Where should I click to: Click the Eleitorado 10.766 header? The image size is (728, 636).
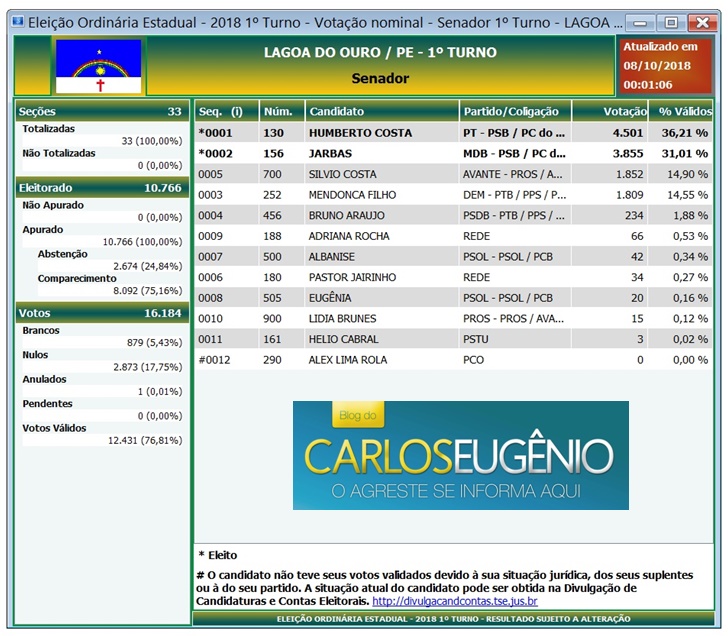(102, 188)
